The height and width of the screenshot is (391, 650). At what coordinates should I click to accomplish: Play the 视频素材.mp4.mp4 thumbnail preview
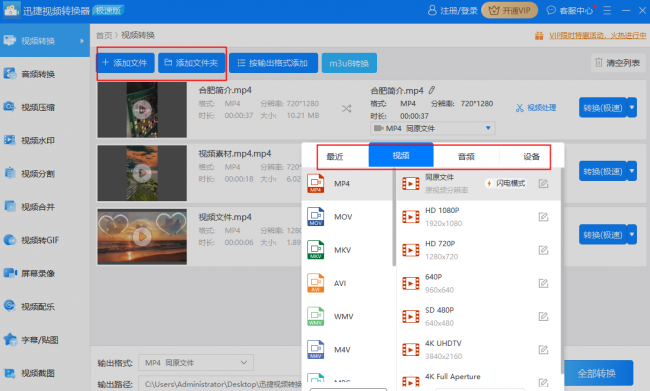(x=142, y=173)
